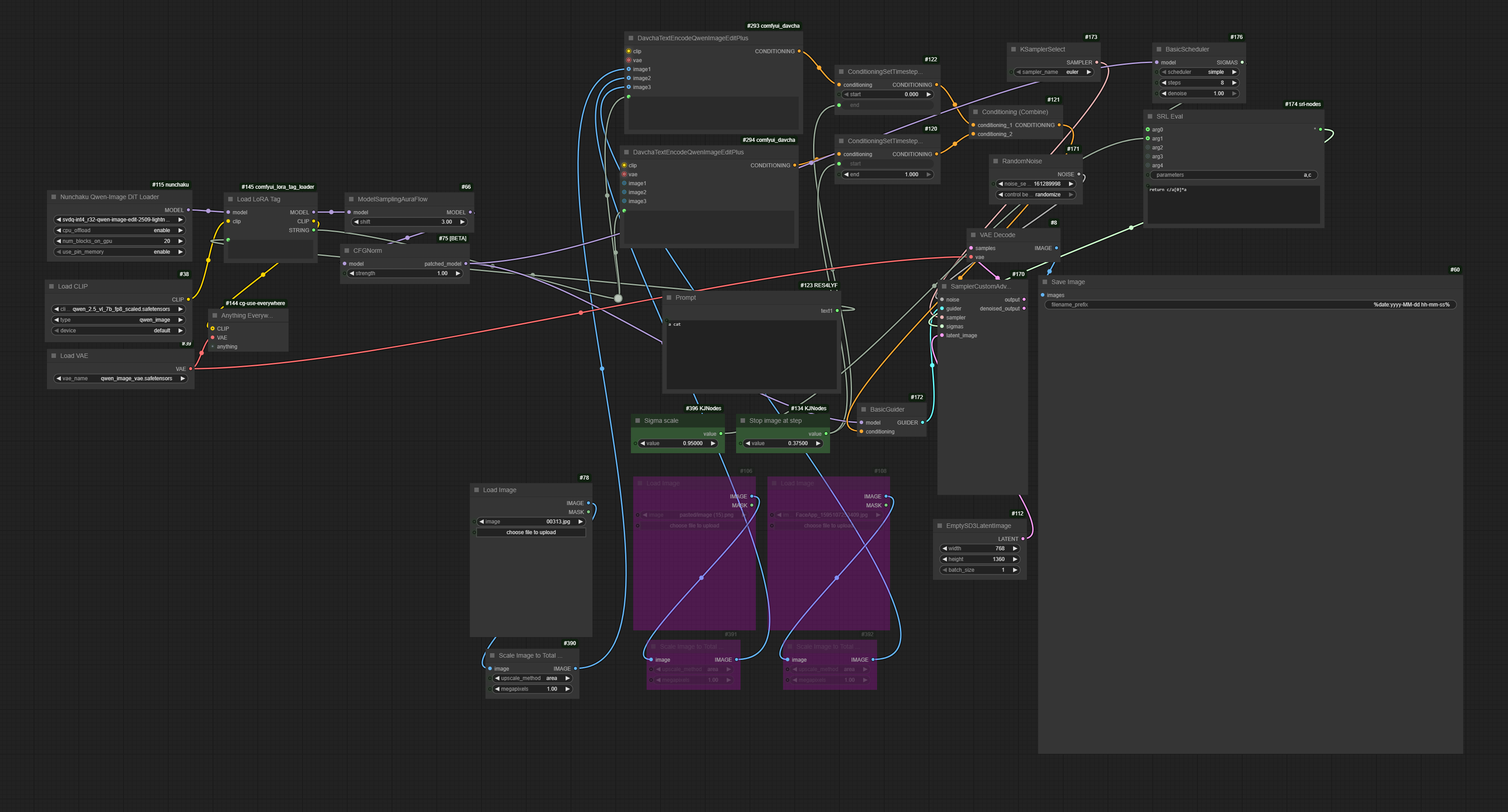This screenshot has width=1508, height=812.
Task: Click the gray reroute node left of the Prompt node
Action: pyautogui.click(x=618, y=298)
